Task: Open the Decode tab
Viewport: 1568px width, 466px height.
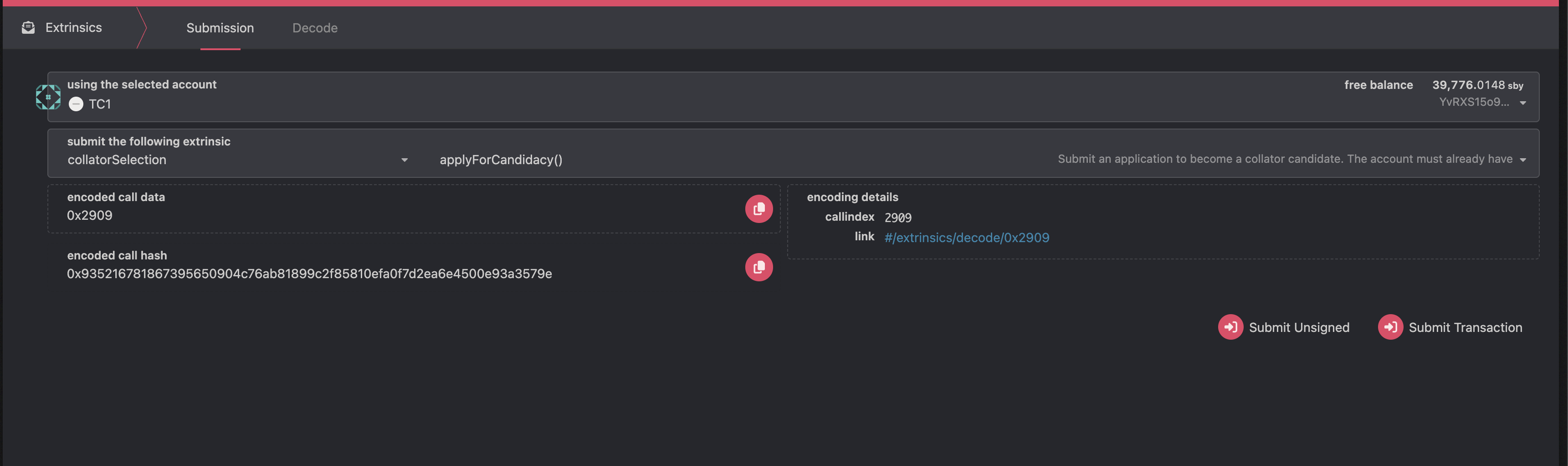Action: [x=315, y=28]
